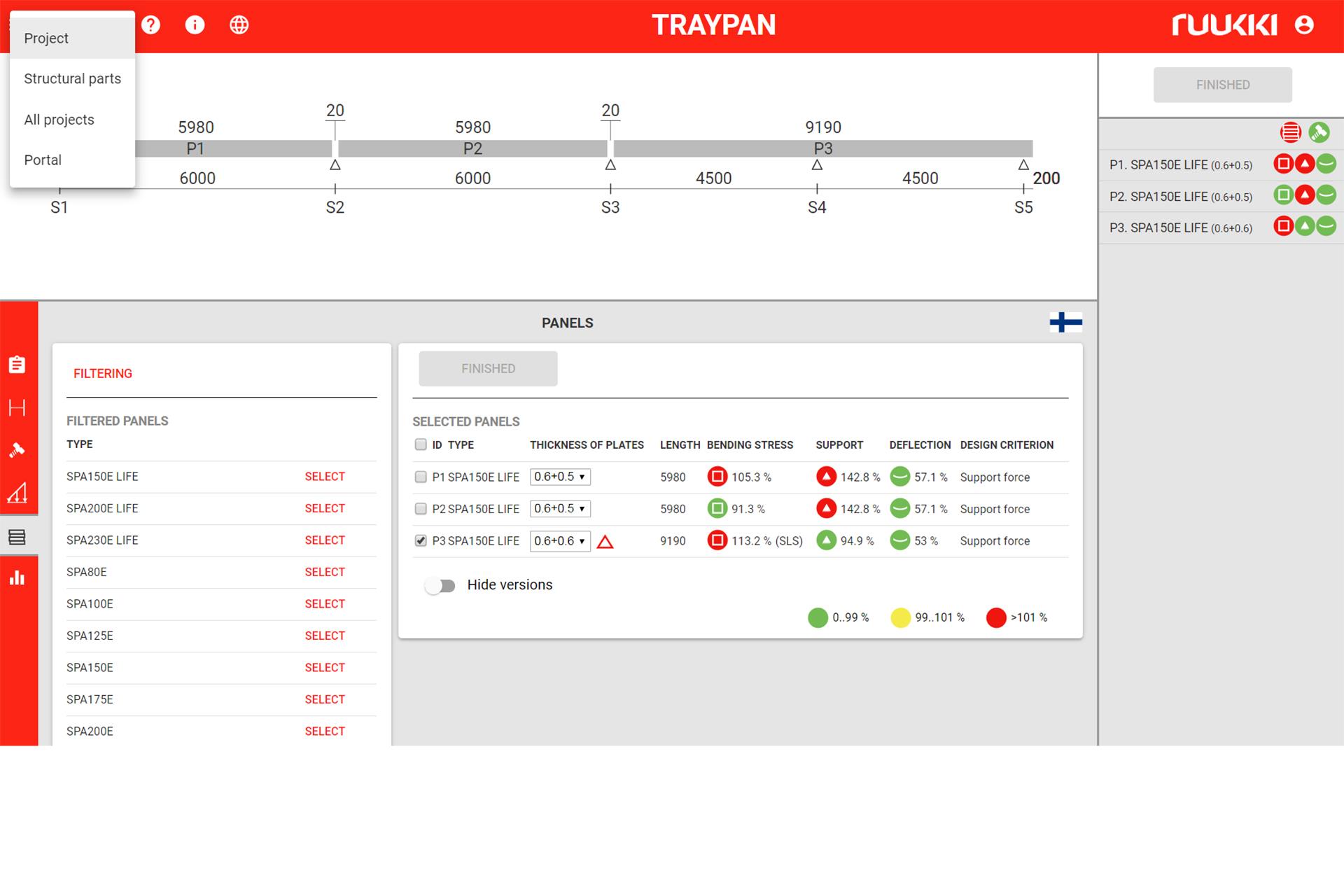Image resolution: width=1344 pixels, height=896 pixels.
Task: Toggle the Hide versions switch
Action: coord(440,585)
